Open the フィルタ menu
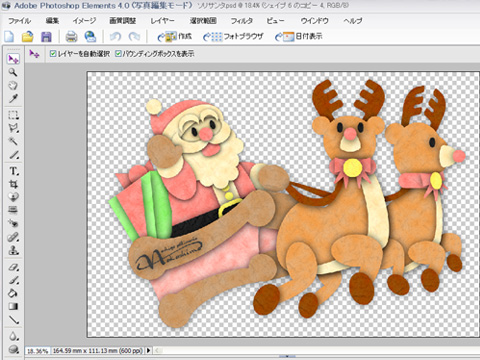This screenshot has height=360, width=480. [x=242, y=21]
